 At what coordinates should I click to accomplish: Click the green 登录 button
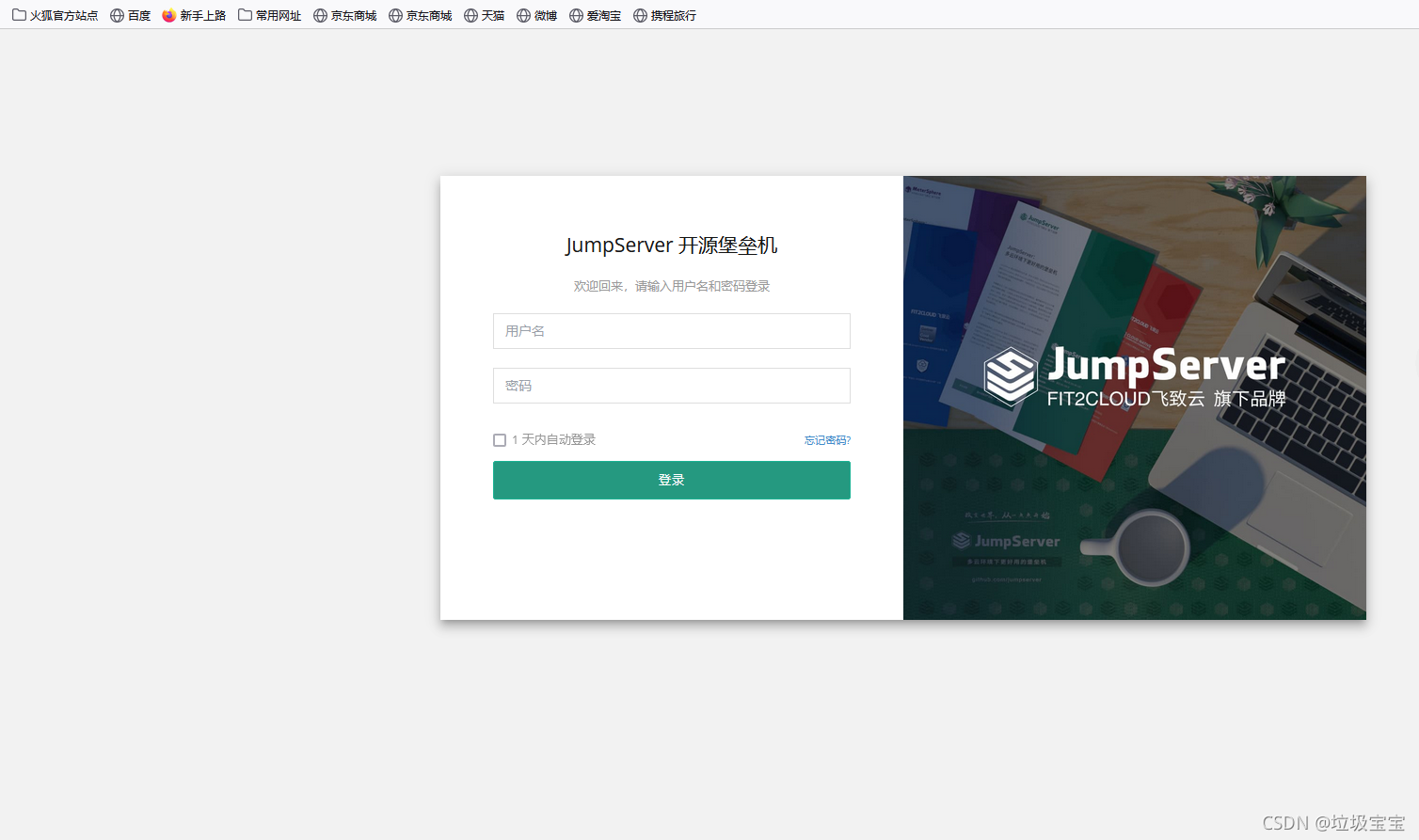click(671, 480)
